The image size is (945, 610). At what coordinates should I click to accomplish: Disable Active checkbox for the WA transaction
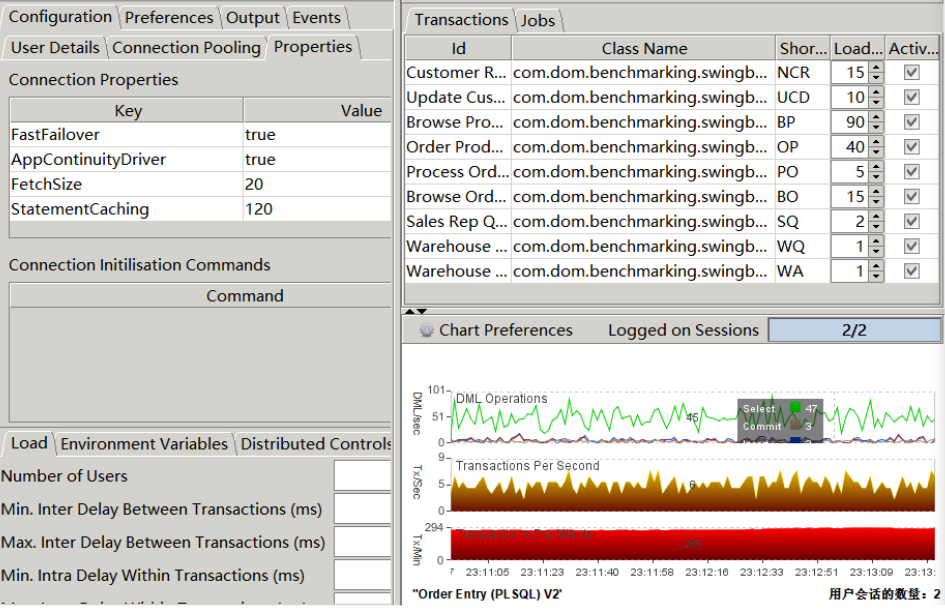[911, 271]
